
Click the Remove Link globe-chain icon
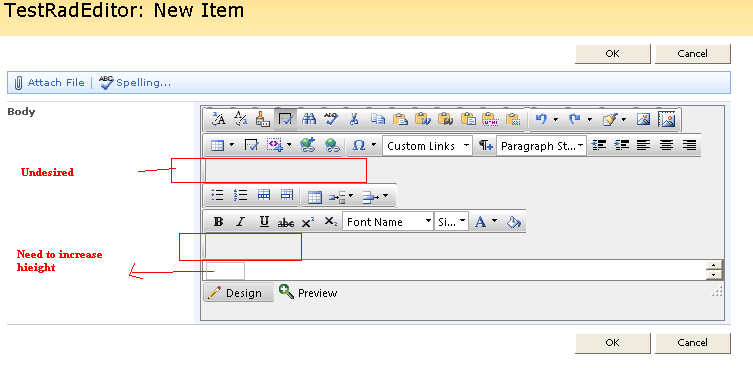coord(332,146)
